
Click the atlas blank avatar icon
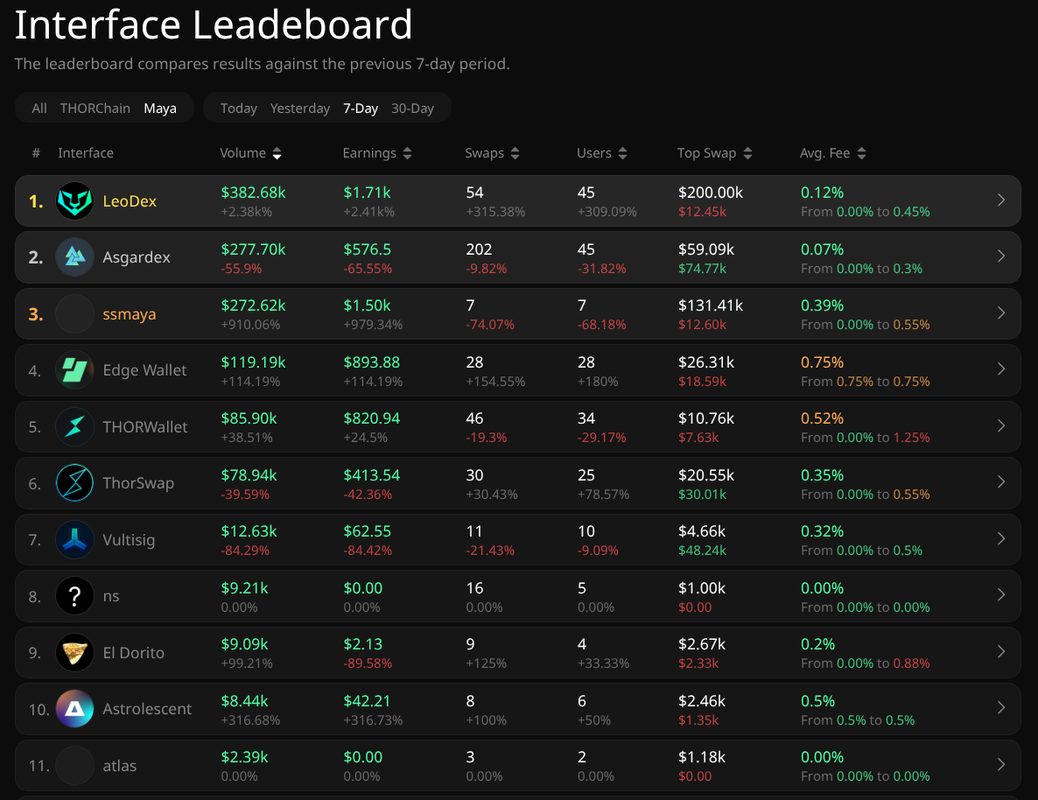click(x=75, y=766)
